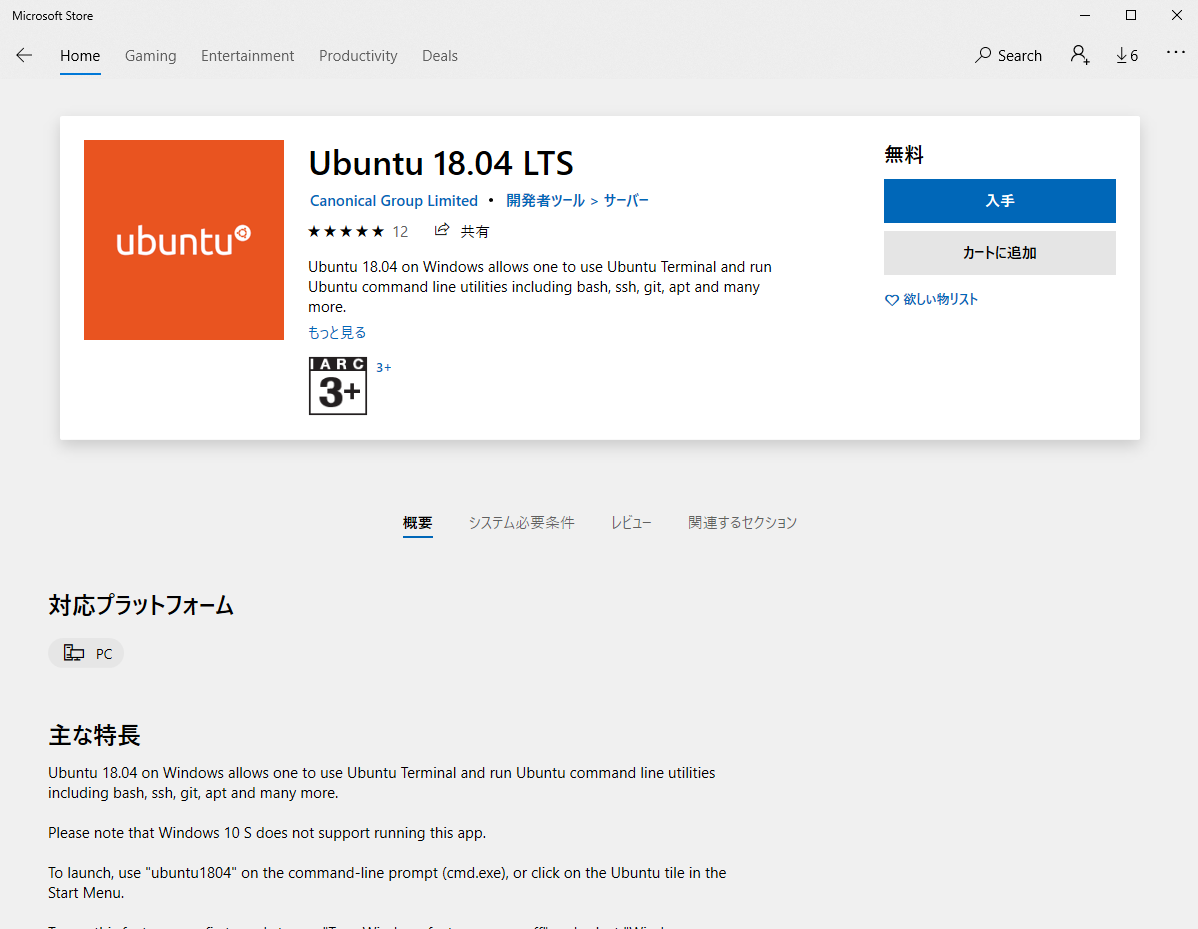Click the orange Ubuntu app logo

(184, 240)
